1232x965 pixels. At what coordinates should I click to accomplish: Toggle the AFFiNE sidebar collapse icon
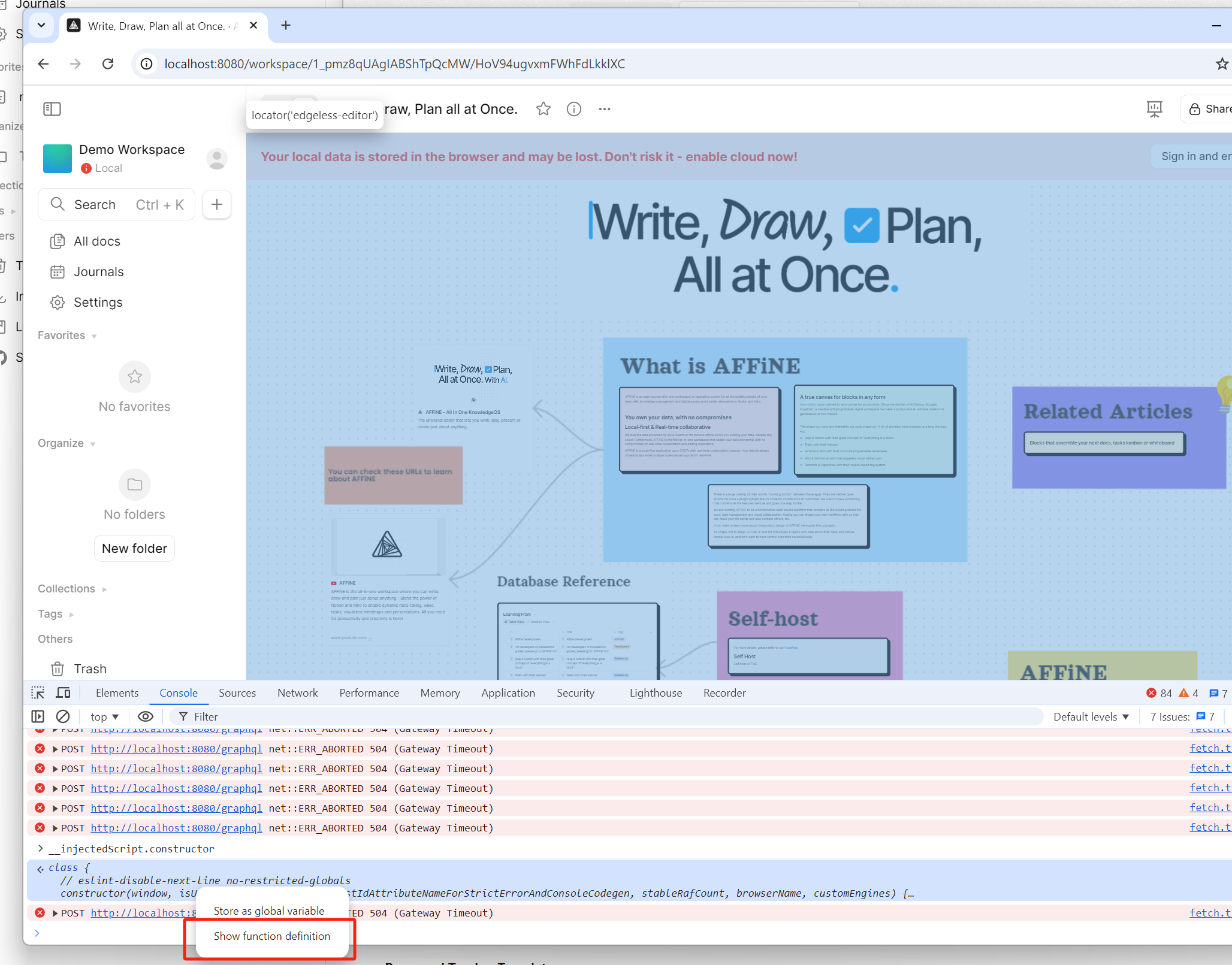pyautogui.click(x=52, y=109)
